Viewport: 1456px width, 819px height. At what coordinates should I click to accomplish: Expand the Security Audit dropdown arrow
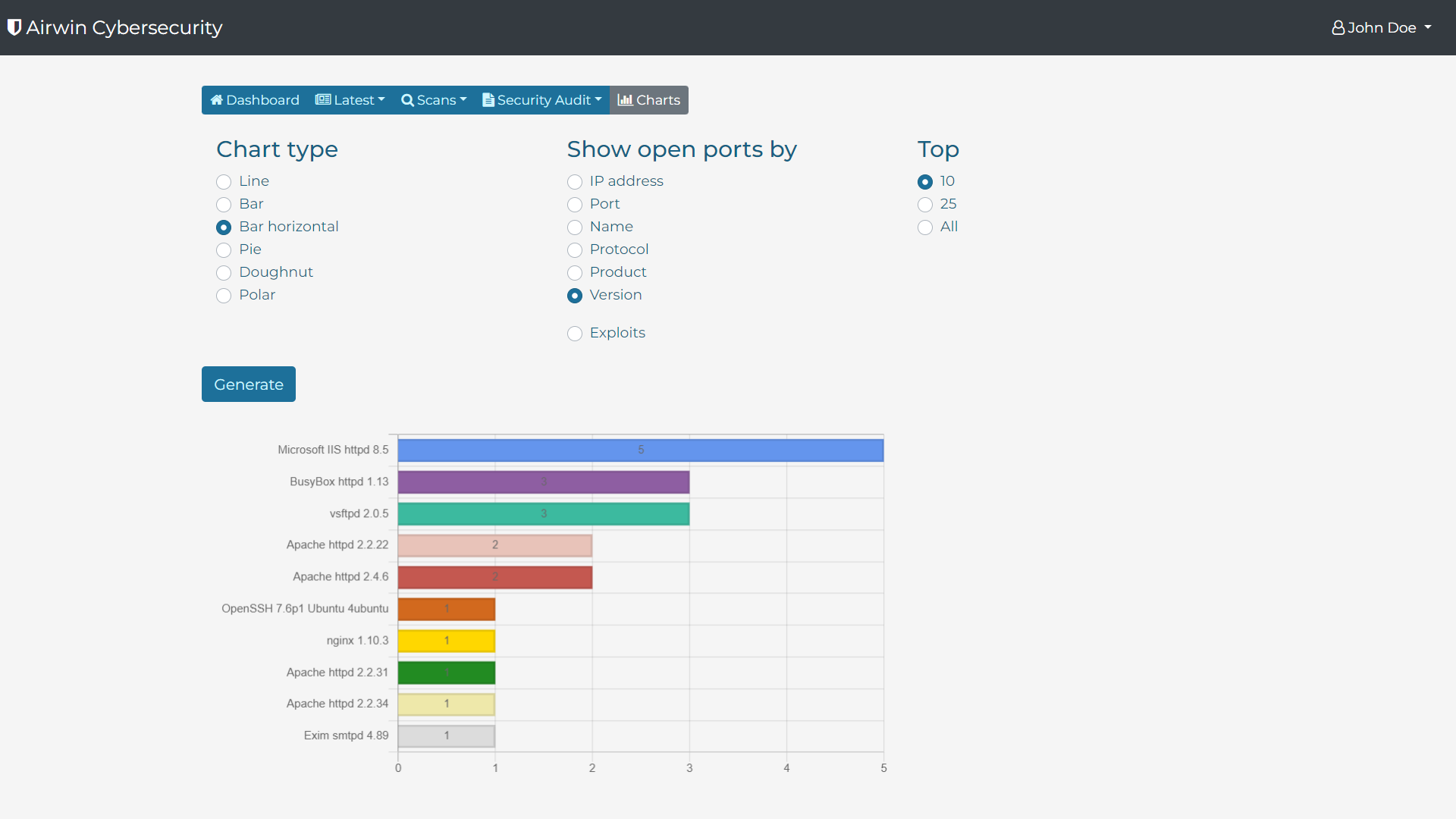pos(598,99)
